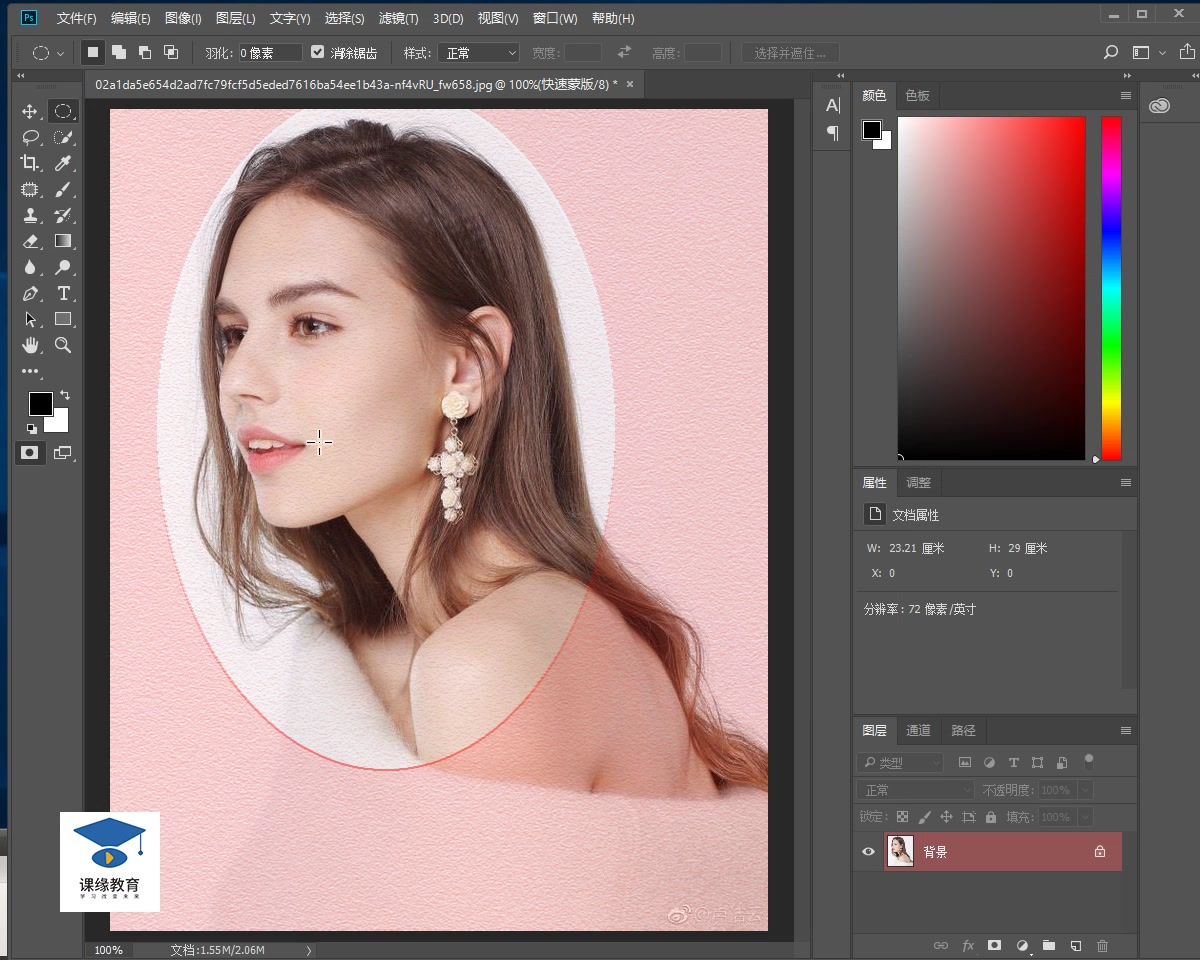This screenshot has height=960, width=1200.
Task: Toggle the 消除锯齿 anti-alias checkbox
Action: pos(317,52)
